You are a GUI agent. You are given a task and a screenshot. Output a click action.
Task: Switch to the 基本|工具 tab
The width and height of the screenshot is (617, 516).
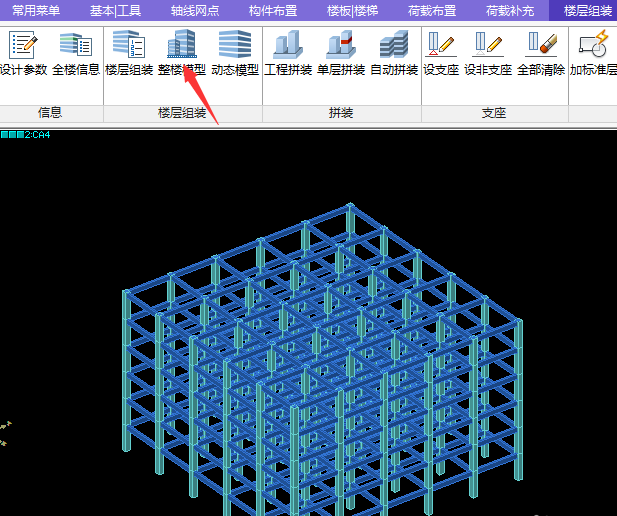115,11
